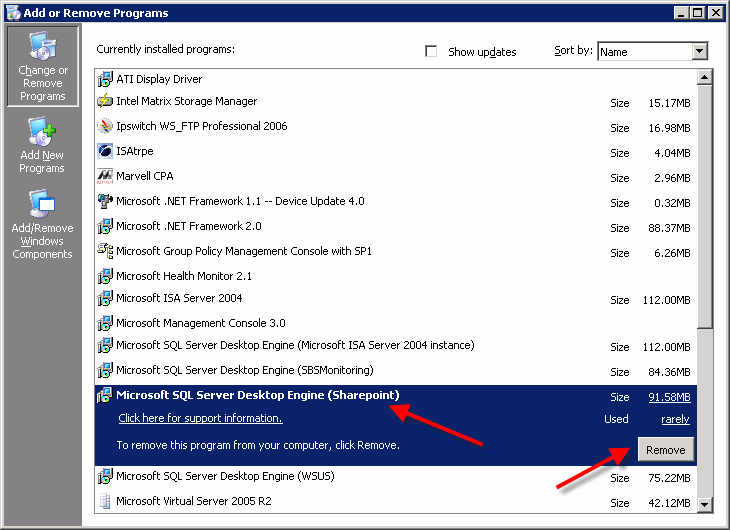The image size is (730, 530).
Task: Click the Intel Matrix Storage Manager icon
Action: click(105, 101)
